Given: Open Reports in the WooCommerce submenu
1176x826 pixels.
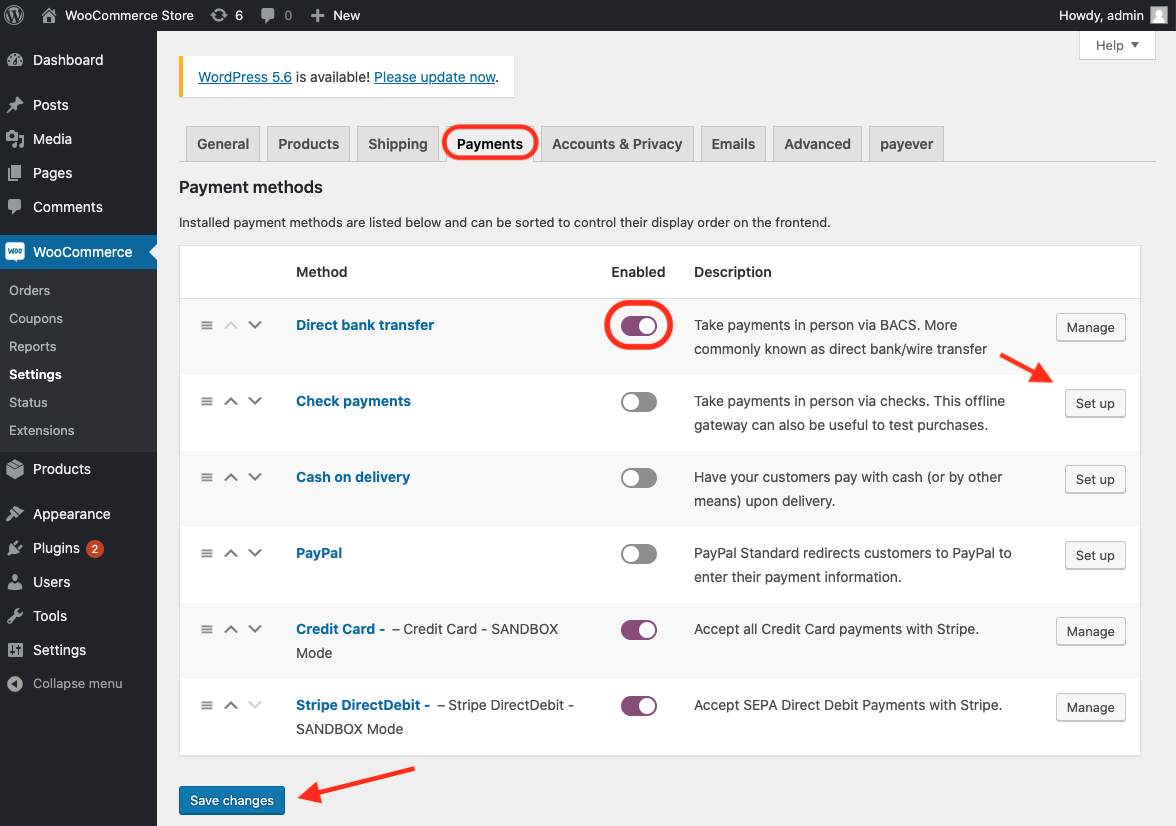Looking at the screenshot, I should (33, 347).
